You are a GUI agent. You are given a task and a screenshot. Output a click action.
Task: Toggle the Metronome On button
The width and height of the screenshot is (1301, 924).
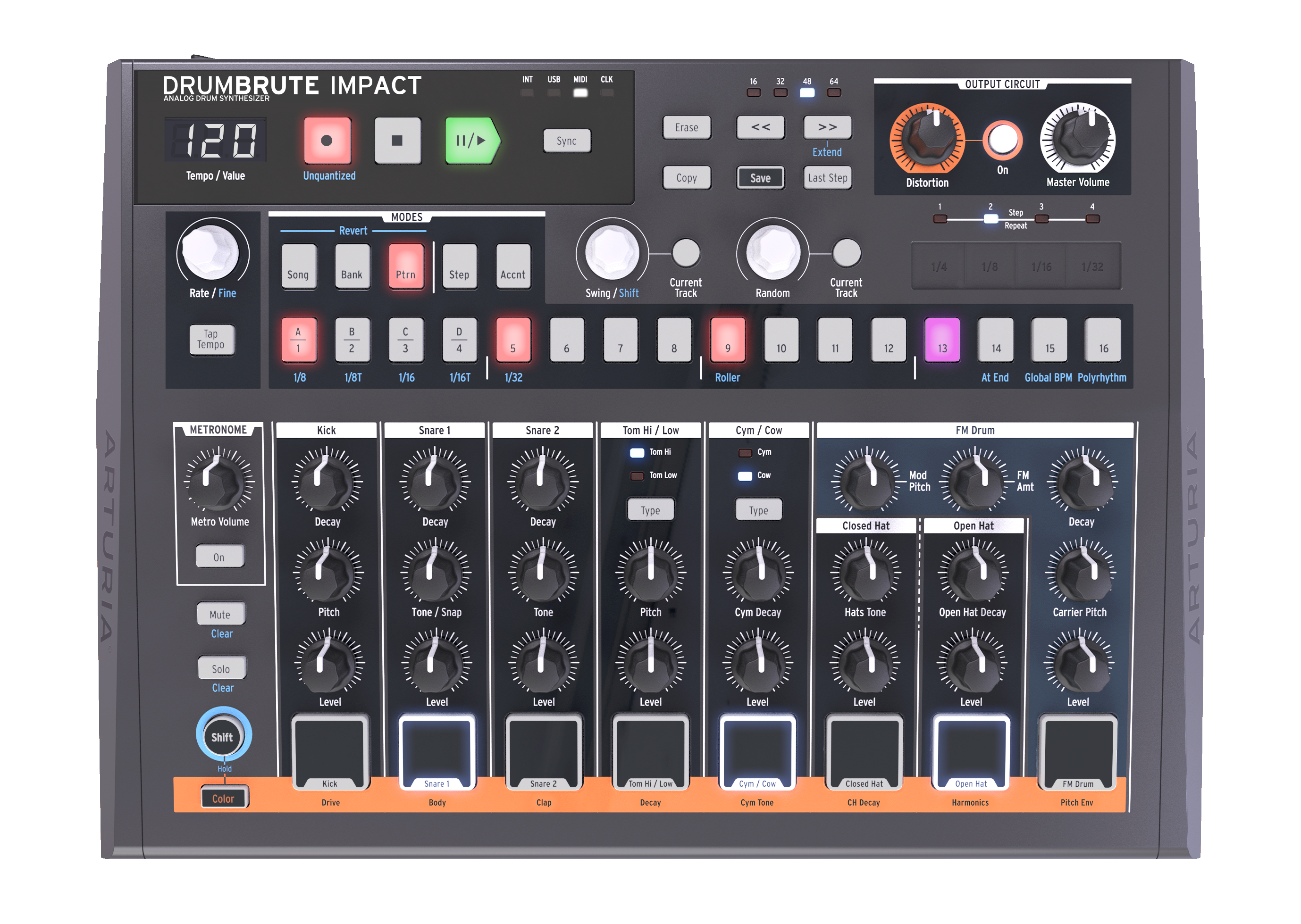tap(220, 557)
